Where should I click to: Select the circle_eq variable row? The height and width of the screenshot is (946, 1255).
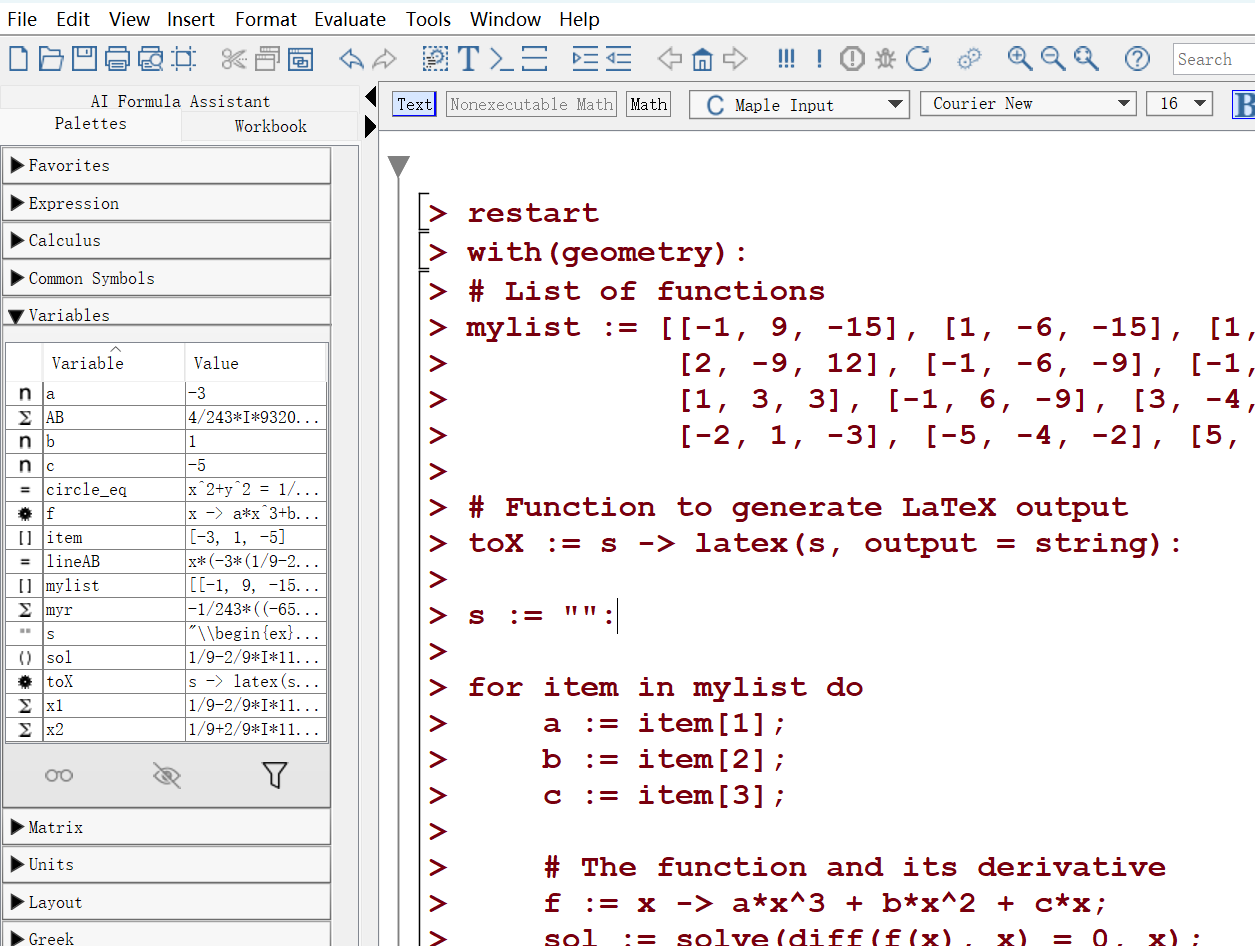(x=166, y=489)
